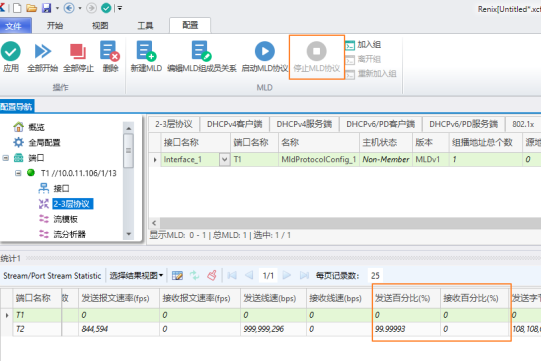The width and height of the screenshot is (541, 361).
Task: Click the records per page field
Action: click(375, 275)
